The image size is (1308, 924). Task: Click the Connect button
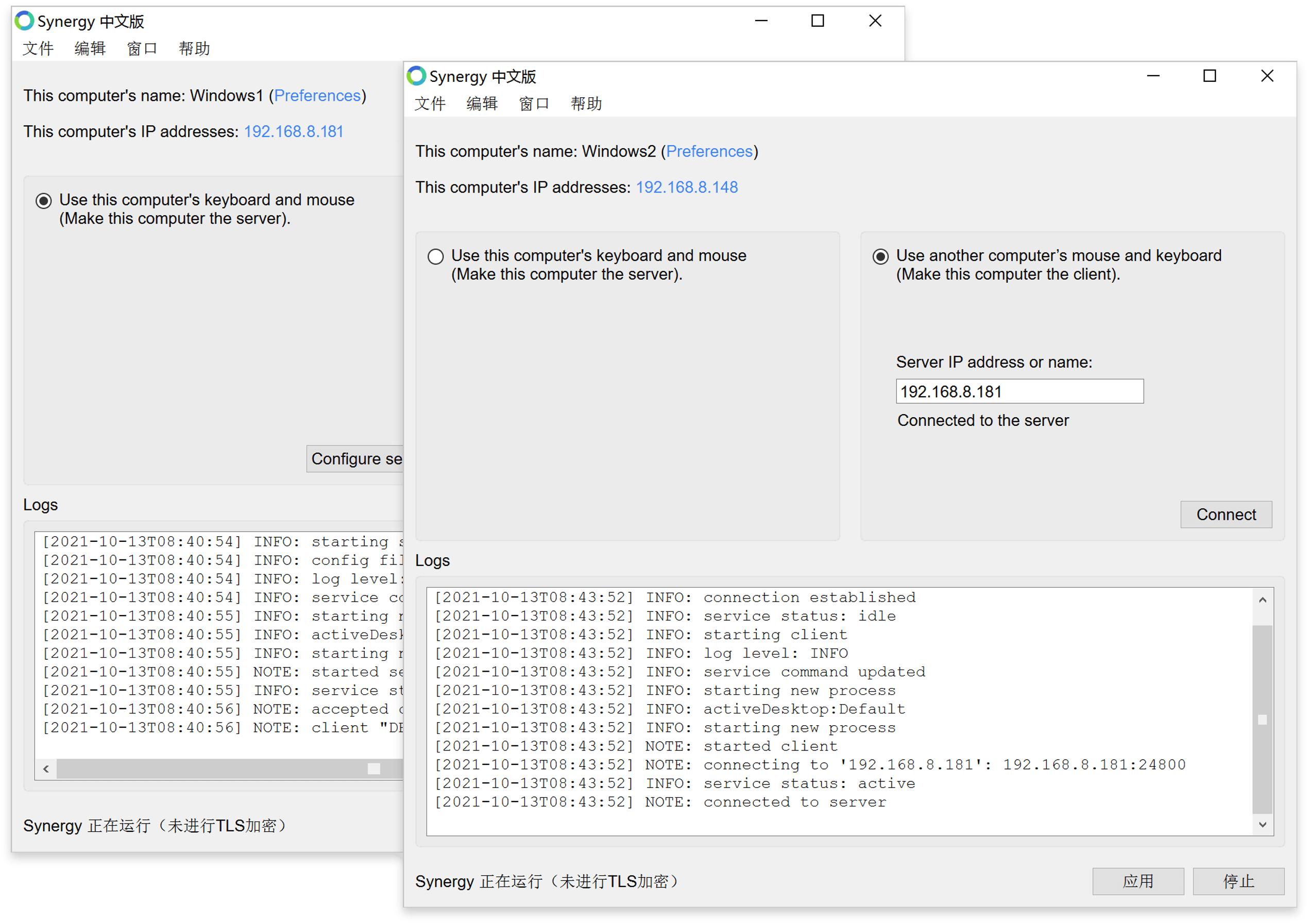click(x=1226, y=515)
